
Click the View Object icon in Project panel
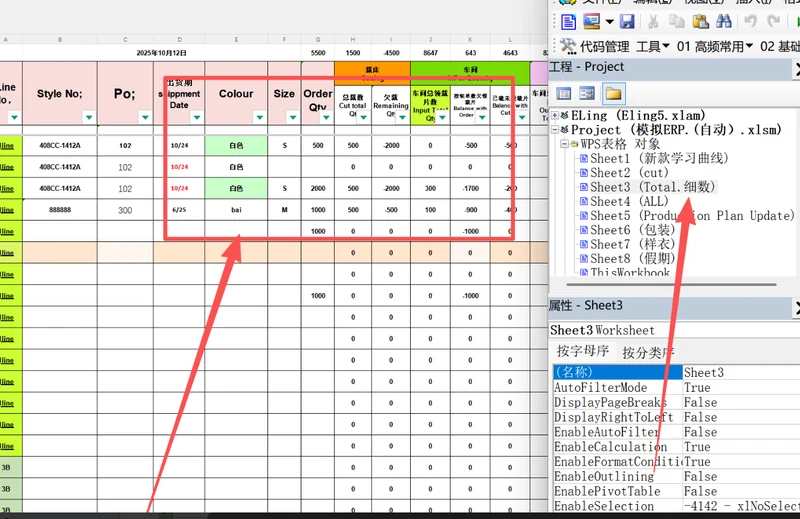click(587, 93)
